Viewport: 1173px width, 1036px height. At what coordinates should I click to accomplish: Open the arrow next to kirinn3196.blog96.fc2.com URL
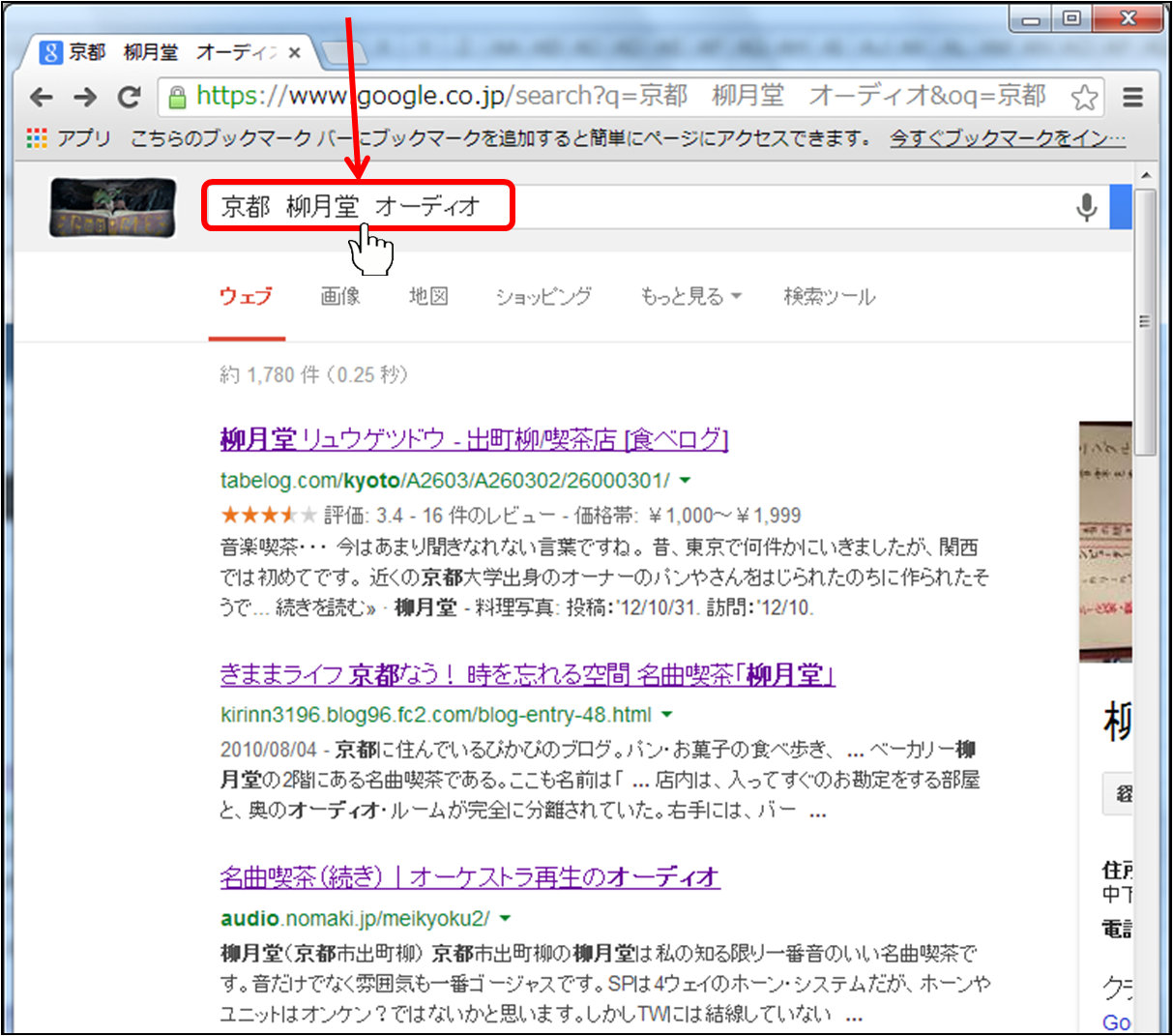[666, 715]
